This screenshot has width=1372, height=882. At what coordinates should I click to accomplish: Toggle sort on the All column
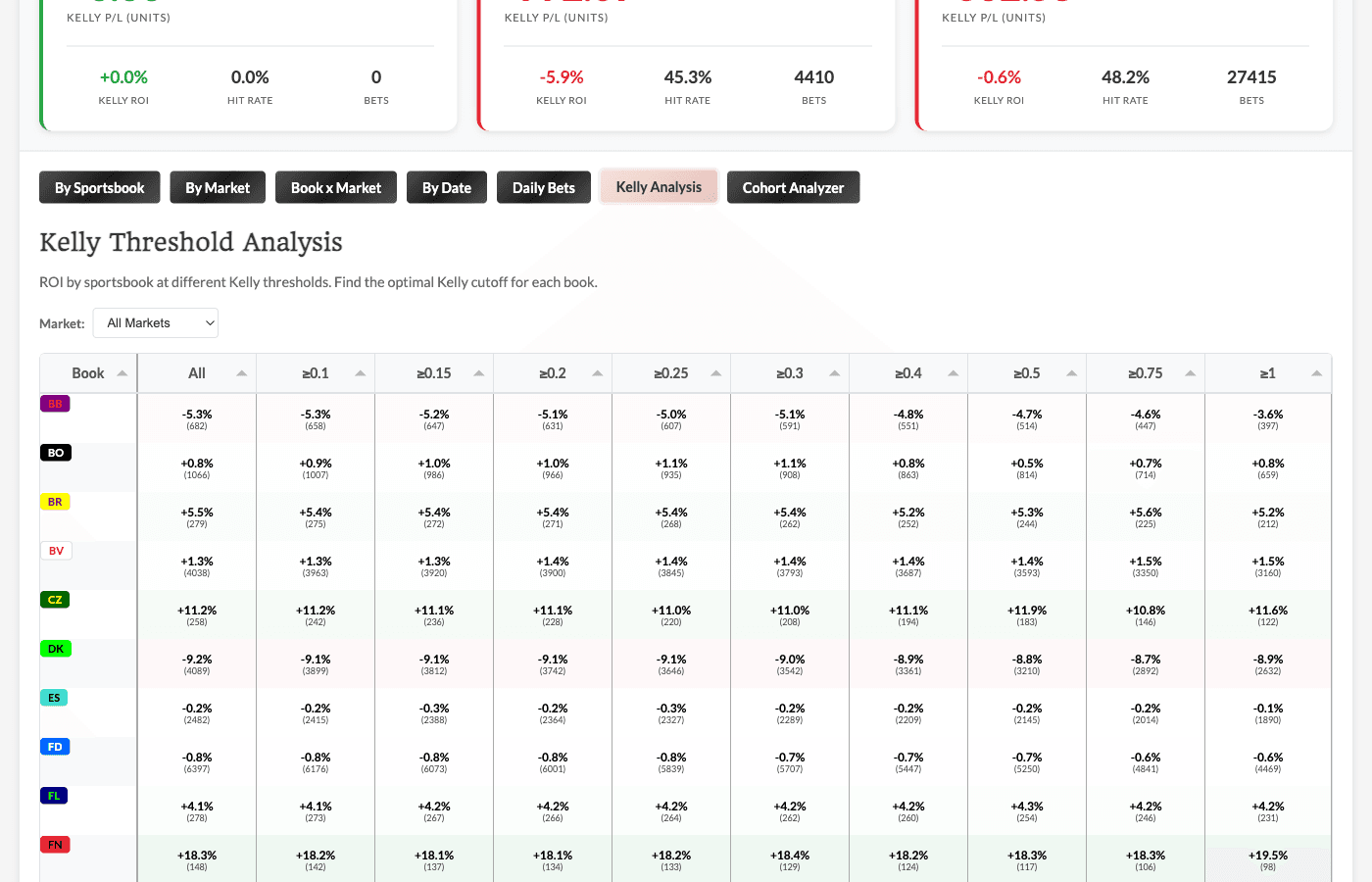click(x=242, y=372)
